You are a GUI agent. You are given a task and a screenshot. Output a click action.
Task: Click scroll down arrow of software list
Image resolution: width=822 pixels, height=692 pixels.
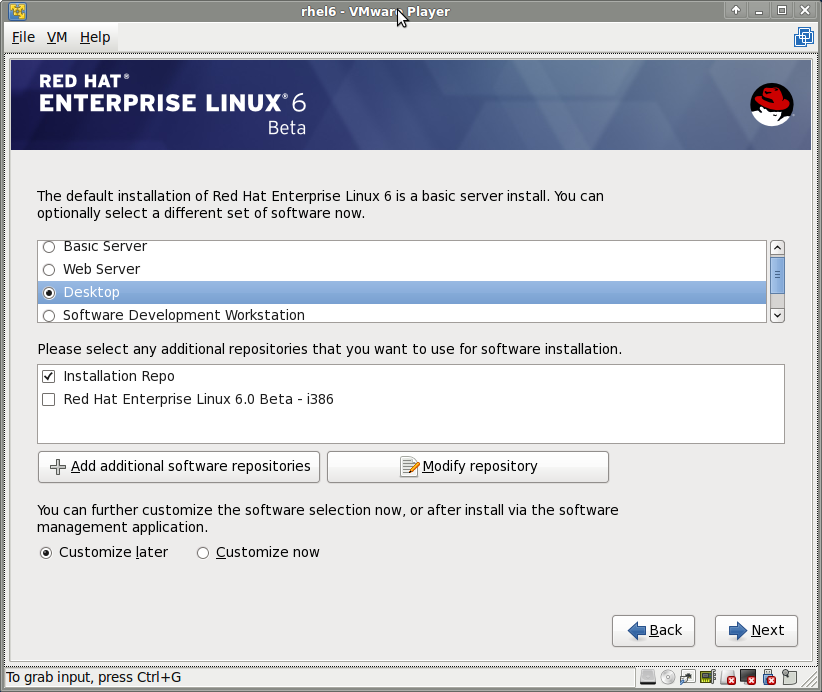click(x=777, y=315)
